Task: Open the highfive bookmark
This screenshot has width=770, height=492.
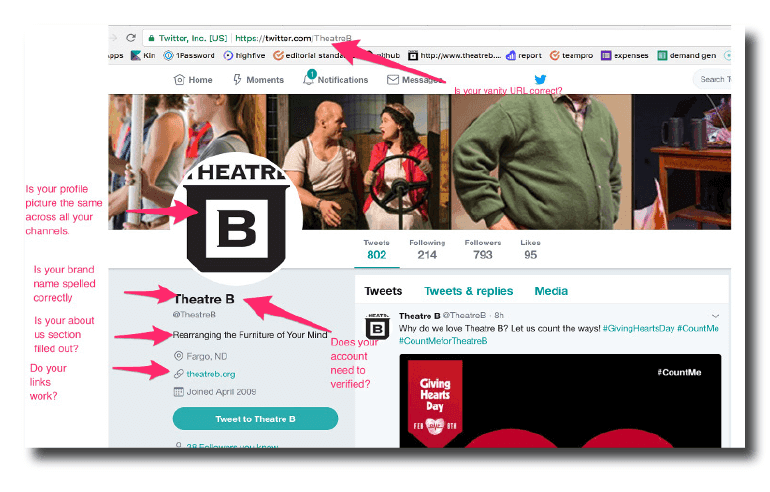Action: (x=244, y=55)
